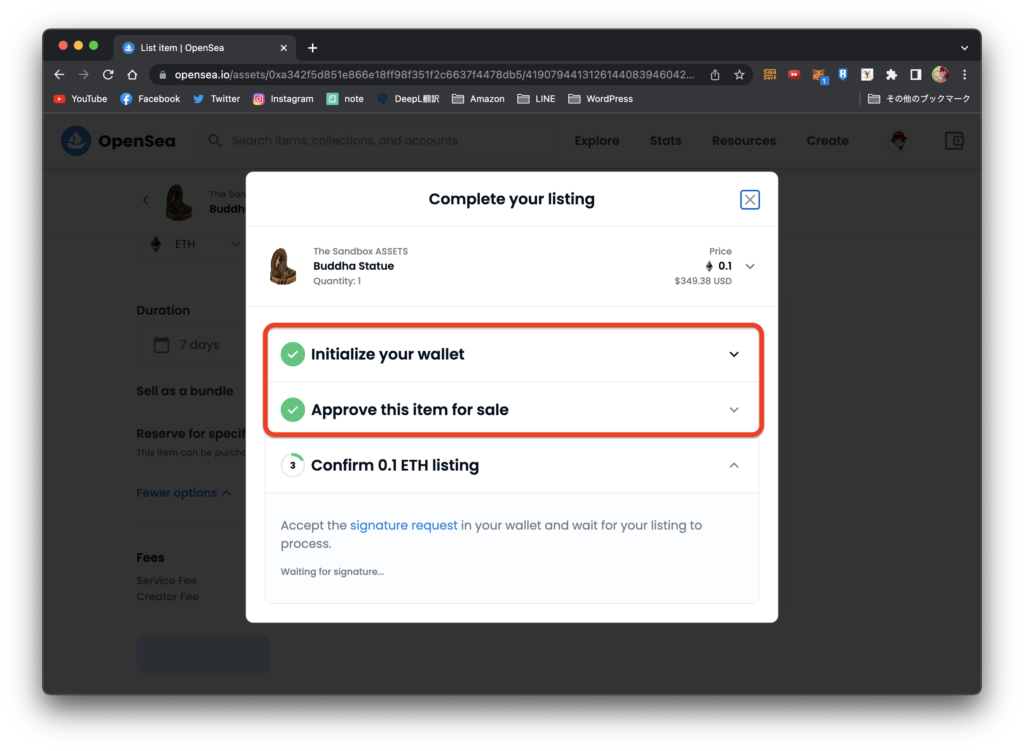This screenshot has width=1024, height=751.
Task: Expand the Initialize your wallet step
Action: click(733, 354)
